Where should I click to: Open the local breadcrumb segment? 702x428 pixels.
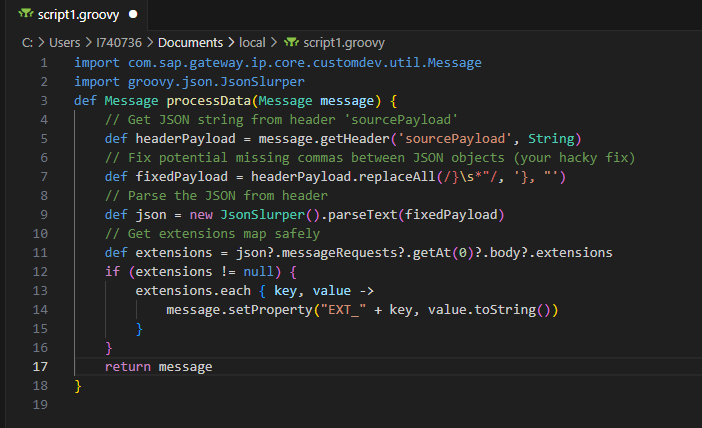[252, 43]
